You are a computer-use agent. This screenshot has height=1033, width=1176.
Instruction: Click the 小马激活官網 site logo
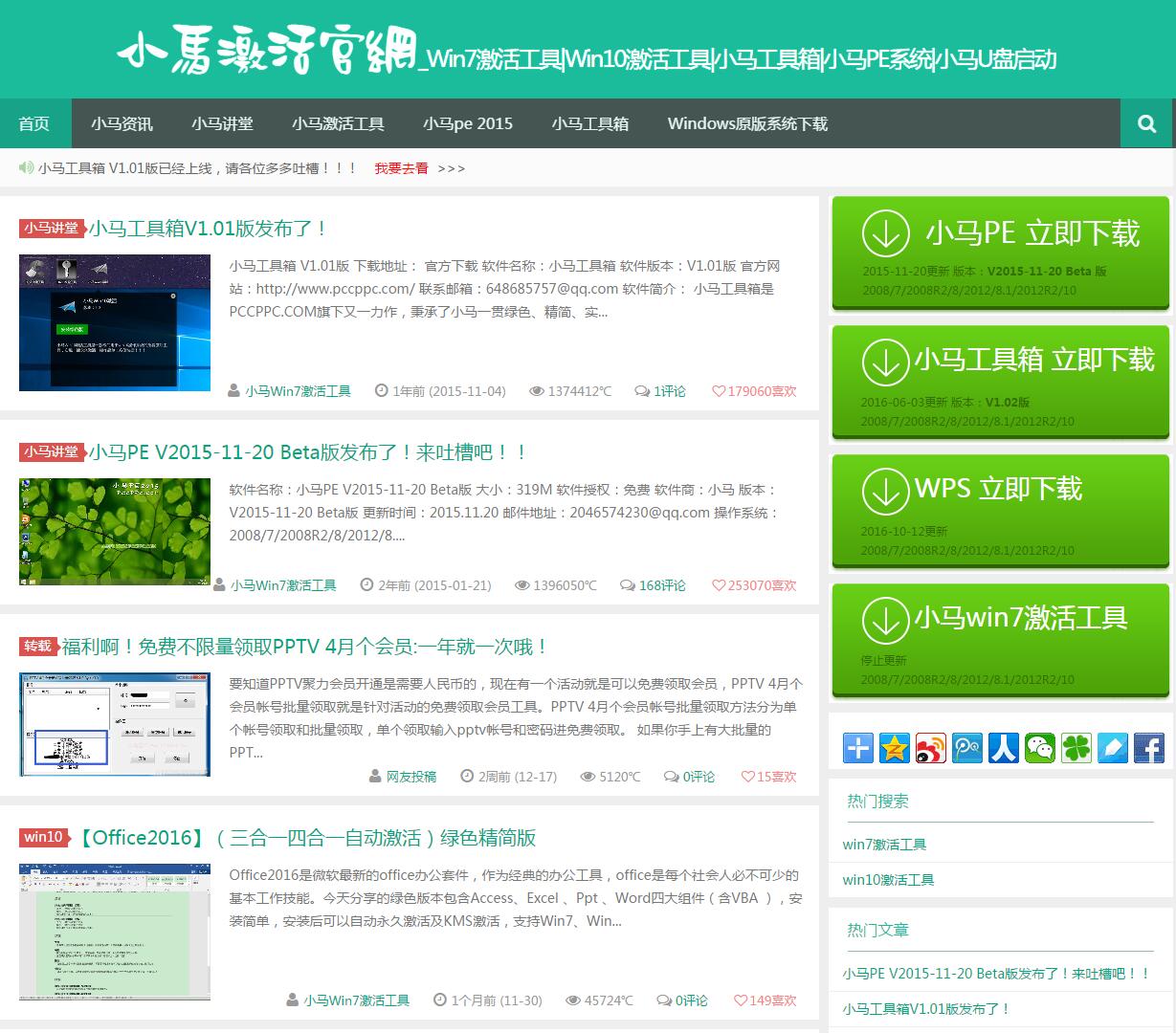coord(268,52)
